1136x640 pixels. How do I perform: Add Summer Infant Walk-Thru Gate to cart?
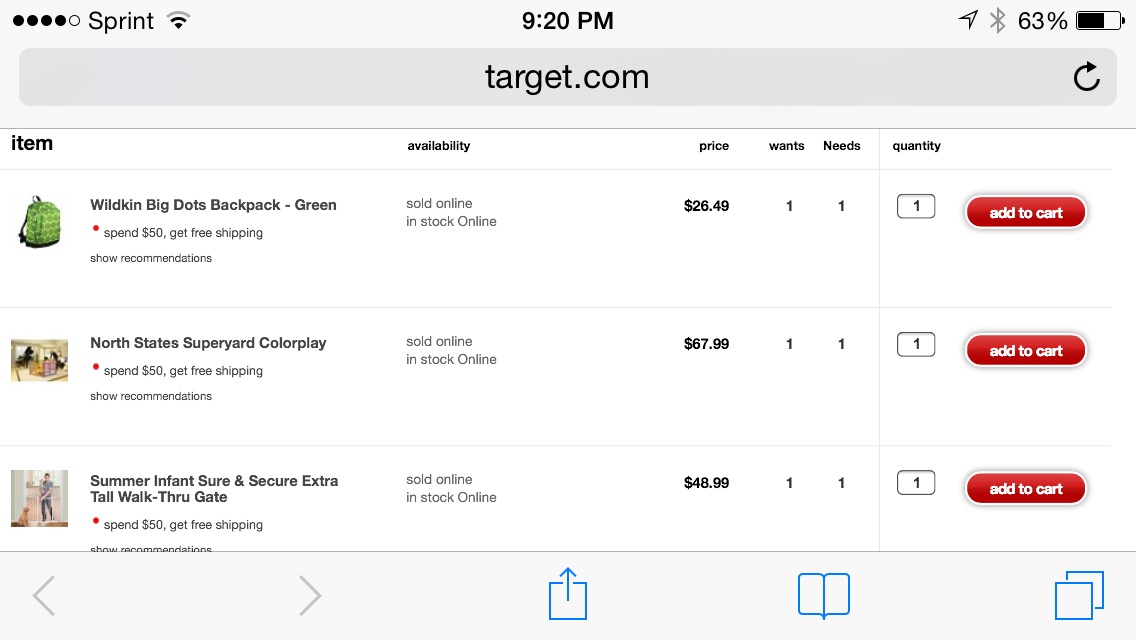[1026, 489]
